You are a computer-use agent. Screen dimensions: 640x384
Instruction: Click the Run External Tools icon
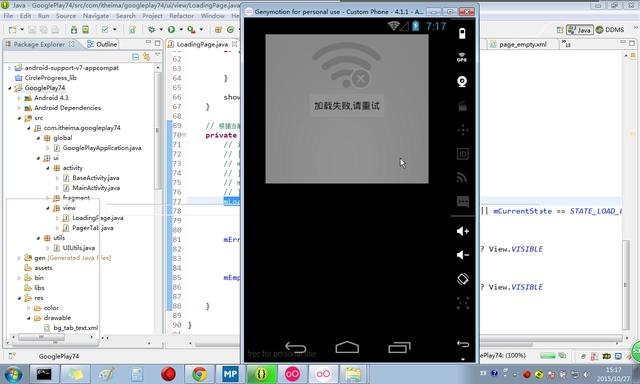click(191, 30)
